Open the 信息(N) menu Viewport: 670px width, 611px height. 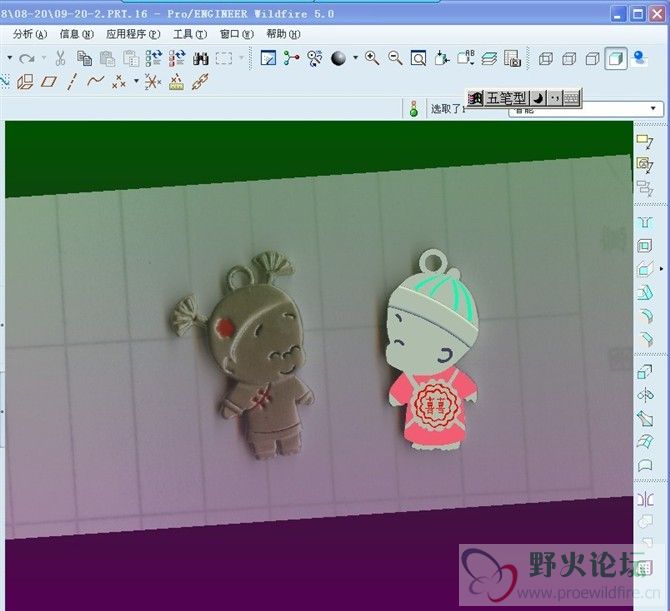pos(76,34)
